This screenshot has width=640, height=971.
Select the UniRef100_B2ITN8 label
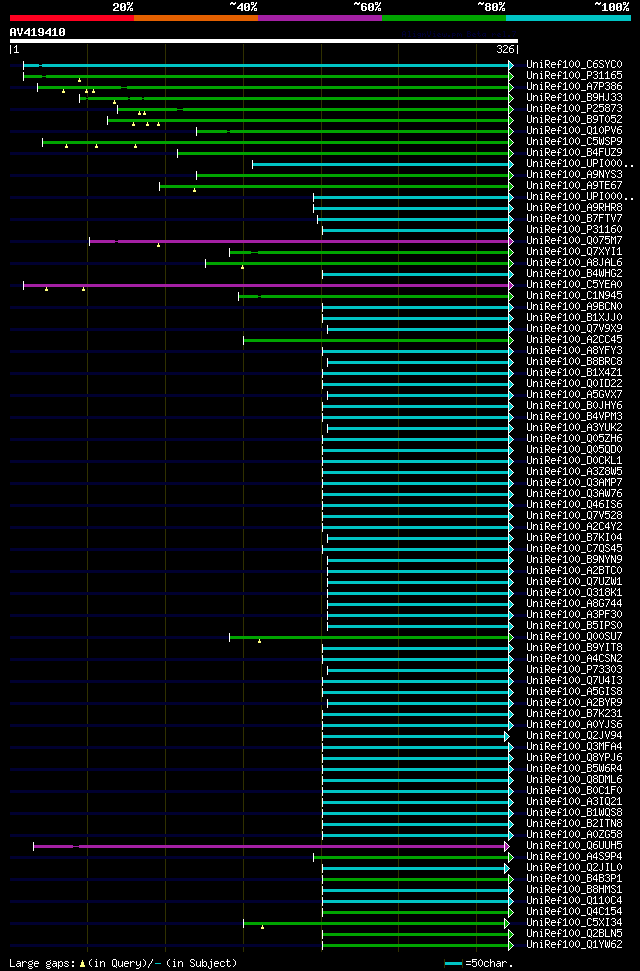click(x=574, y=824)
